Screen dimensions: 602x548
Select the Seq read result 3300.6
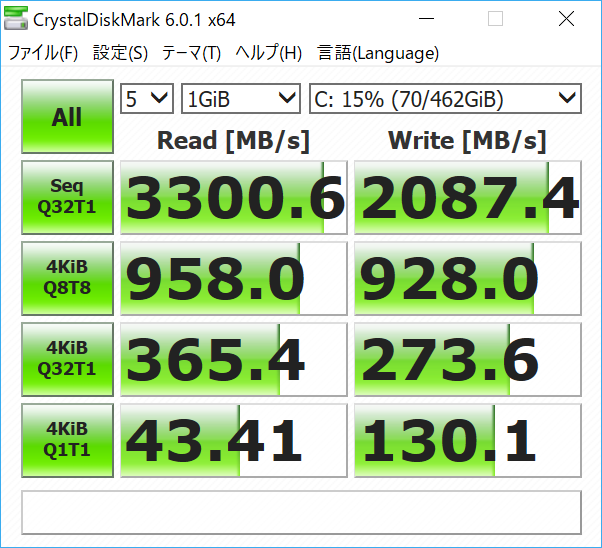[234, 197]
